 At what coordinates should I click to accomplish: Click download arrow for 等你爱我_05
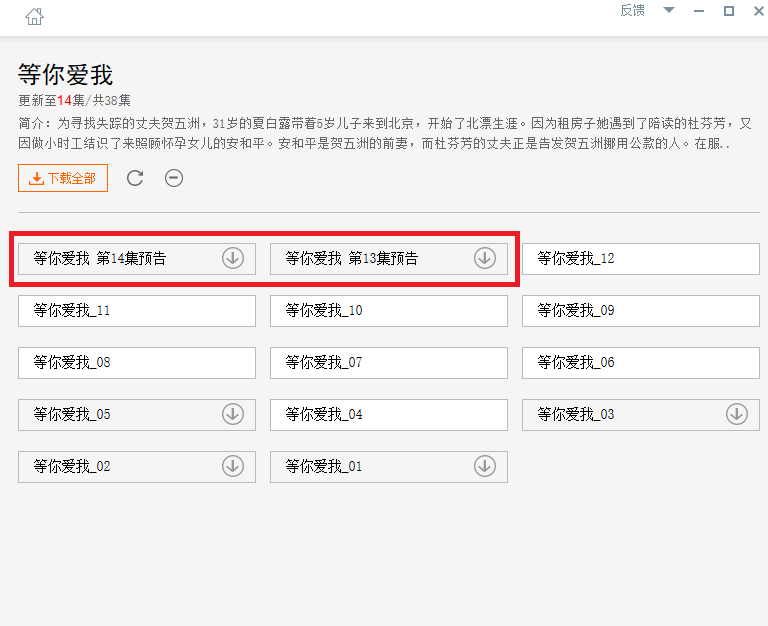233,414
